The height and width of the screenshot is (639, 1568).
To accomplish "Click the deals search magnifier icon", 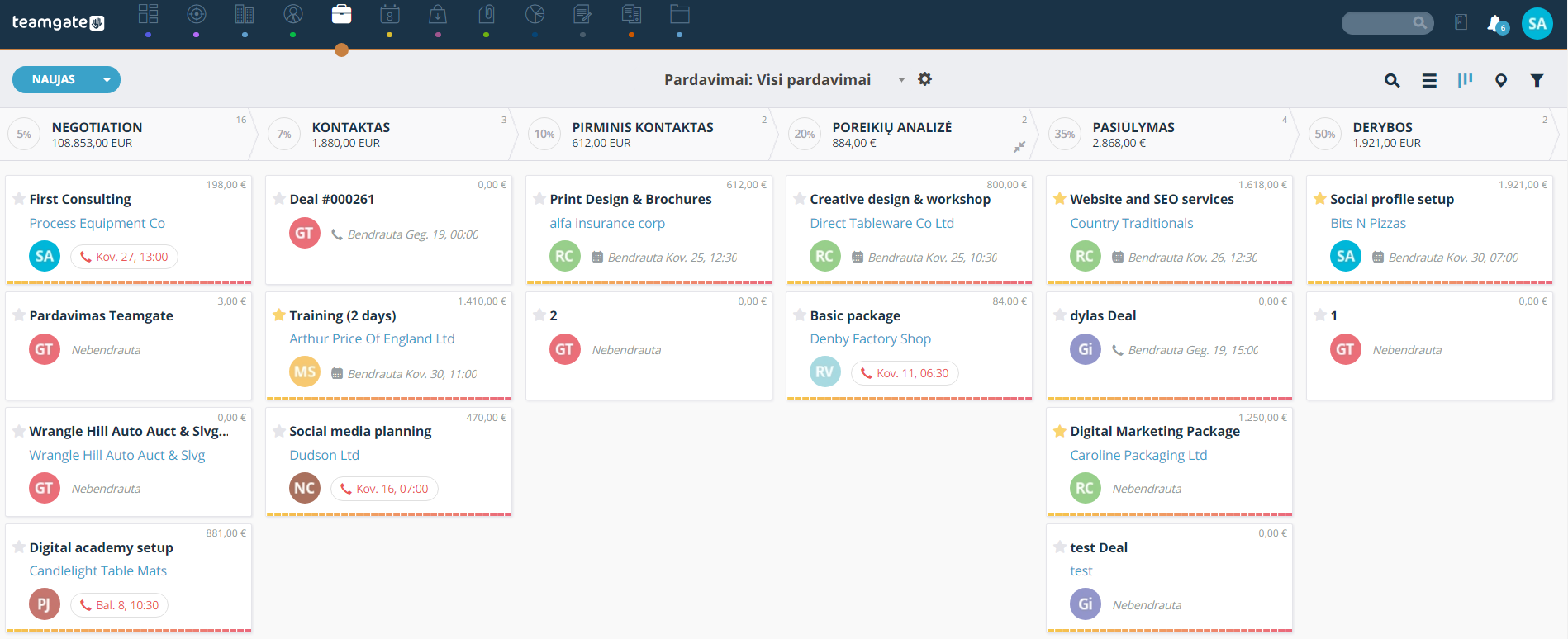I will coord(1392,80).
